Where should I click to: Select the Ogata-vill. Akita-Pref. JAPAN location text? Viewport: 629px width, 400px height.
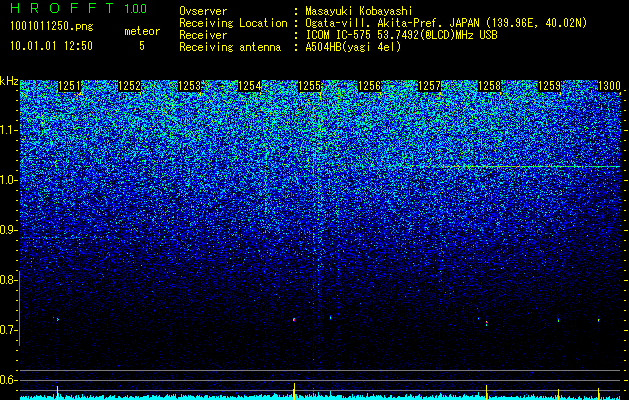click(x=446, y=23)
